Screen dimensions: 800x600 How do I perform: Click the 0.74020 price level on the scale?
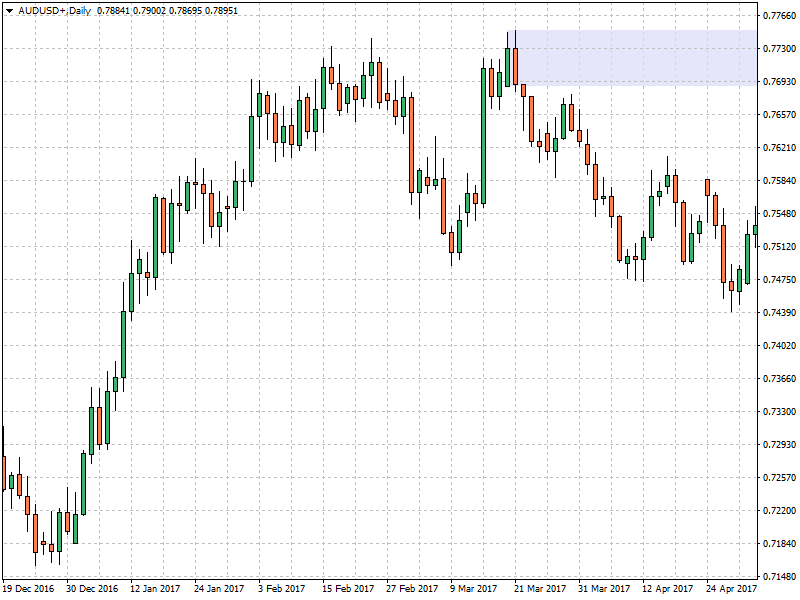tap(778, 346)
